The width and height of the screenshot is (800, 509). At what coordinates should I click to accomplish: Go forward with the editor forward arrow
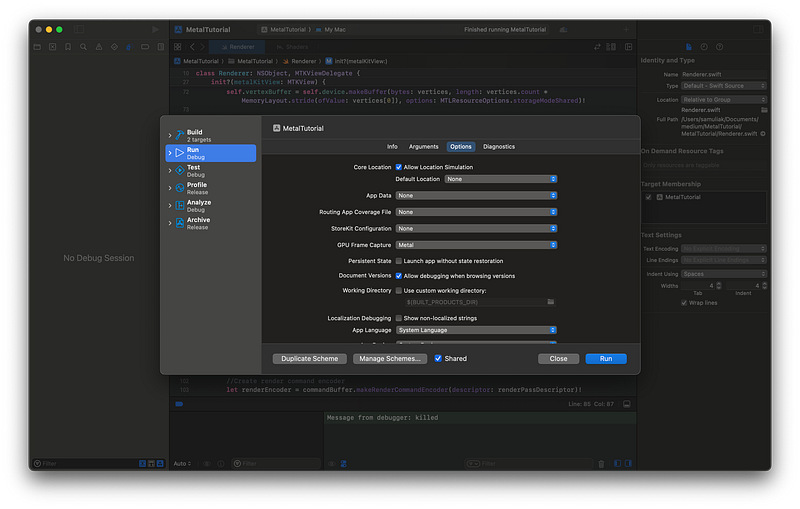click(x=203, y=47)
